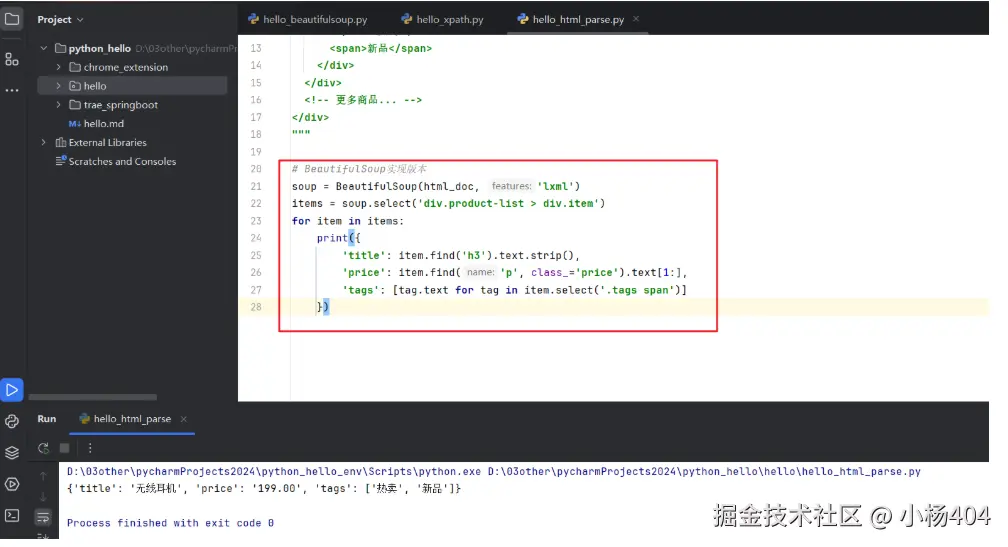Click Python file icon on hello_xpath.py tab
This screenshot has height=547, width=1008.
406,19
